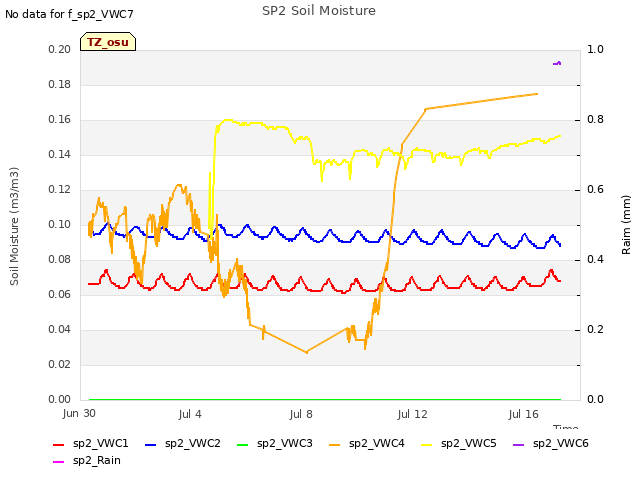
Task: Click the Jul 8 x-axis tick label
Action: coord(301,414)
